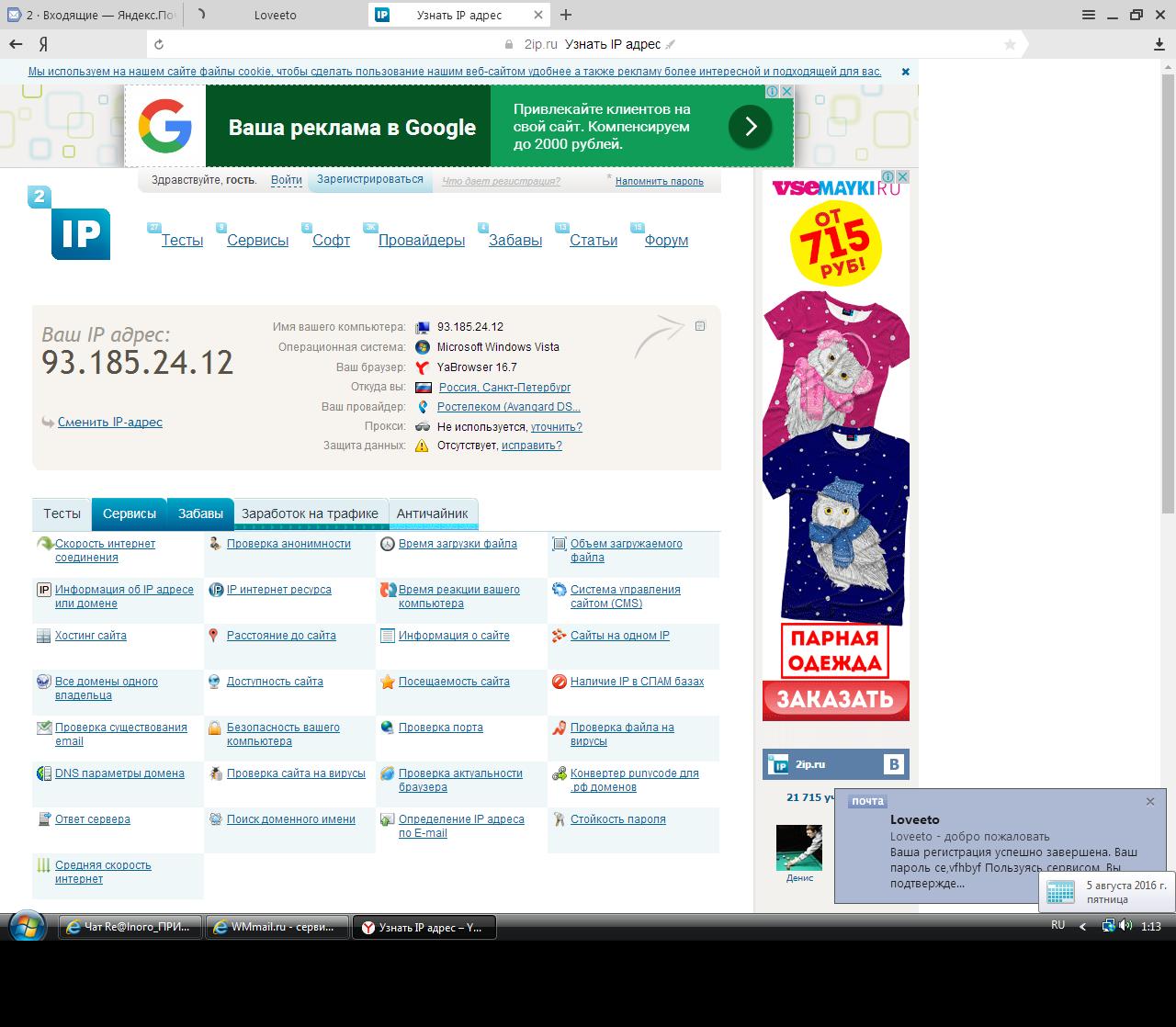This screenshot has width=1176, height=1027.
Task: Open Ответ сервера service
Action: [x=93, y=819]
